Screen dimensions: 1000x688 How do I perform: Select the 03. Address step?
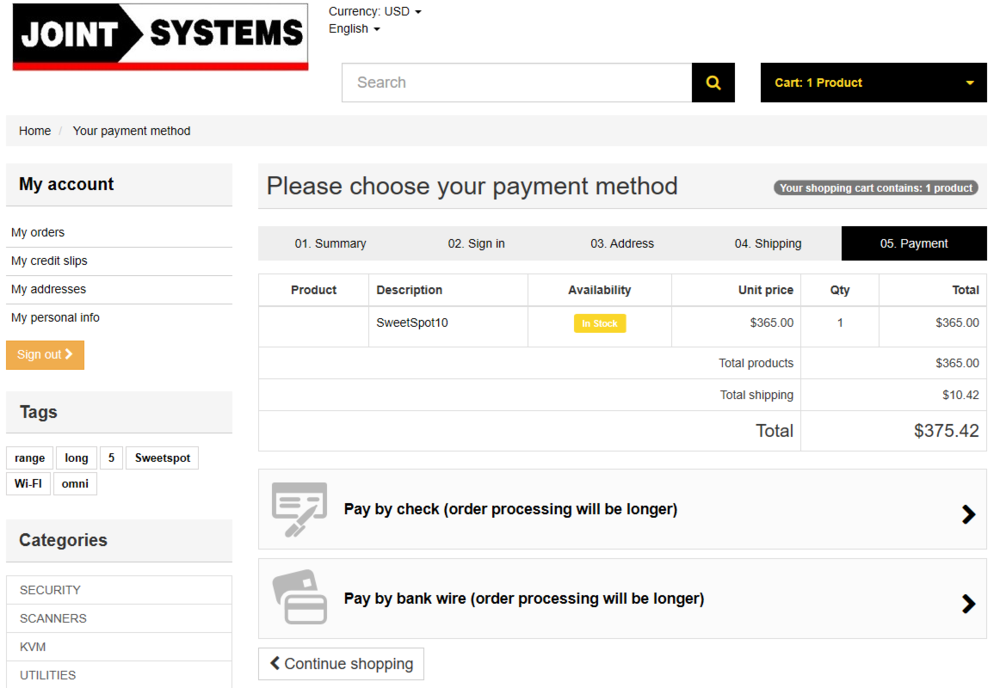[x=621, y=243]
